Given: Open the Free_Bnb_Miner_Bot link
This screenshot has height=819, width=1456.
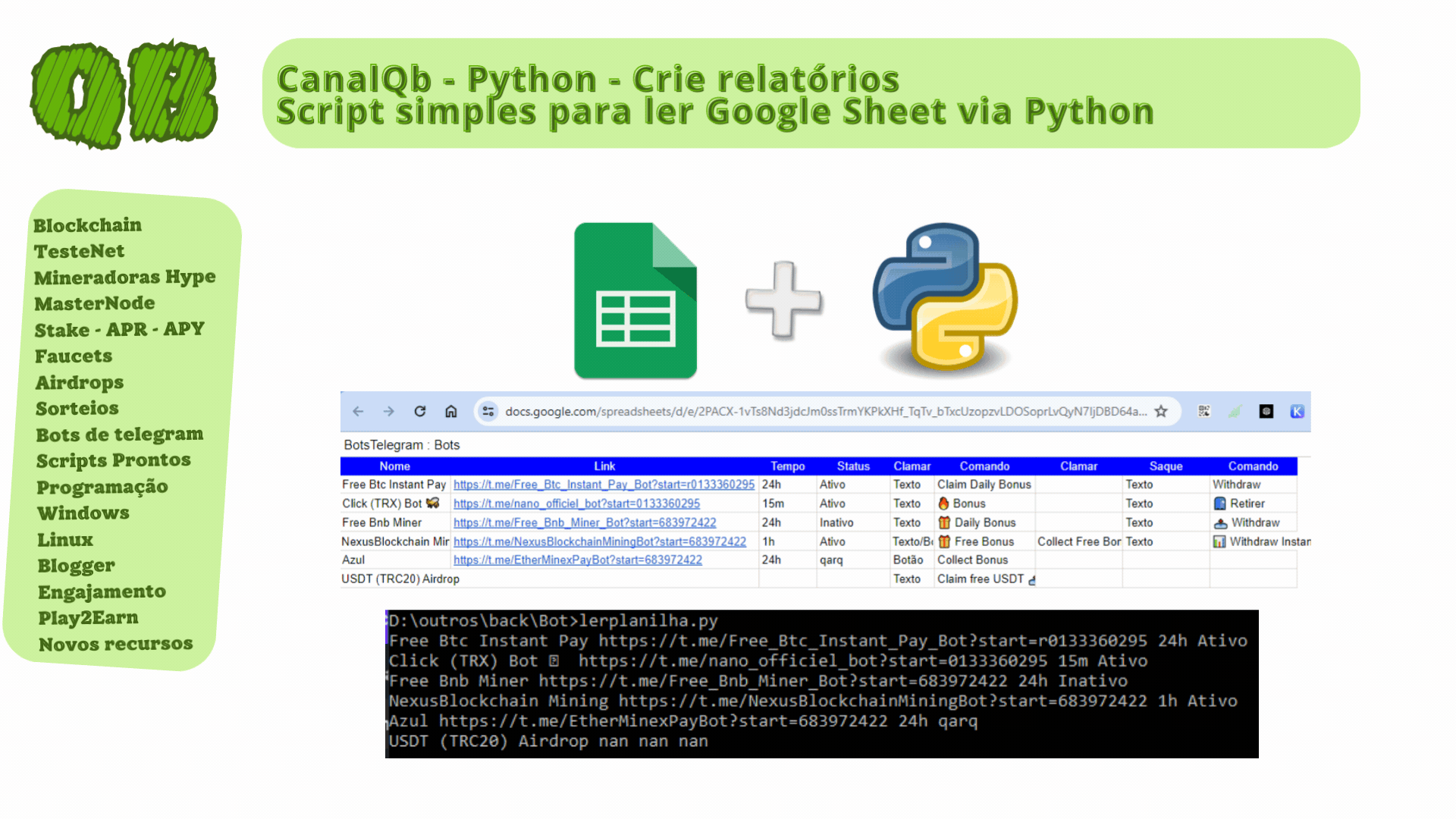Looking at the screenshot, I should click(x=585, y=522).
